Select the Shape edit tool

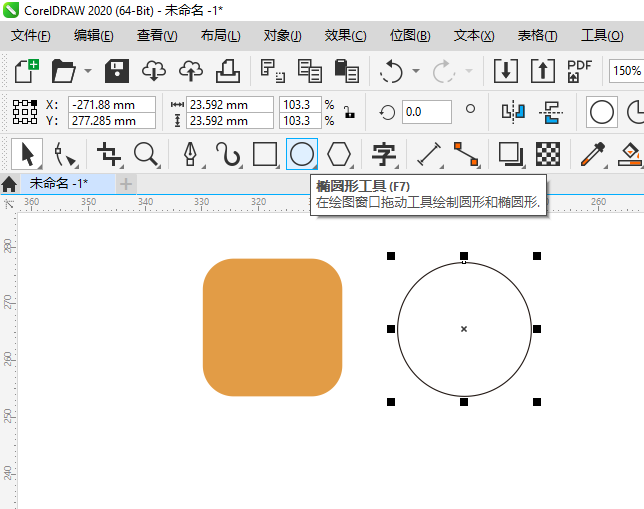click(x=64, y=154)
